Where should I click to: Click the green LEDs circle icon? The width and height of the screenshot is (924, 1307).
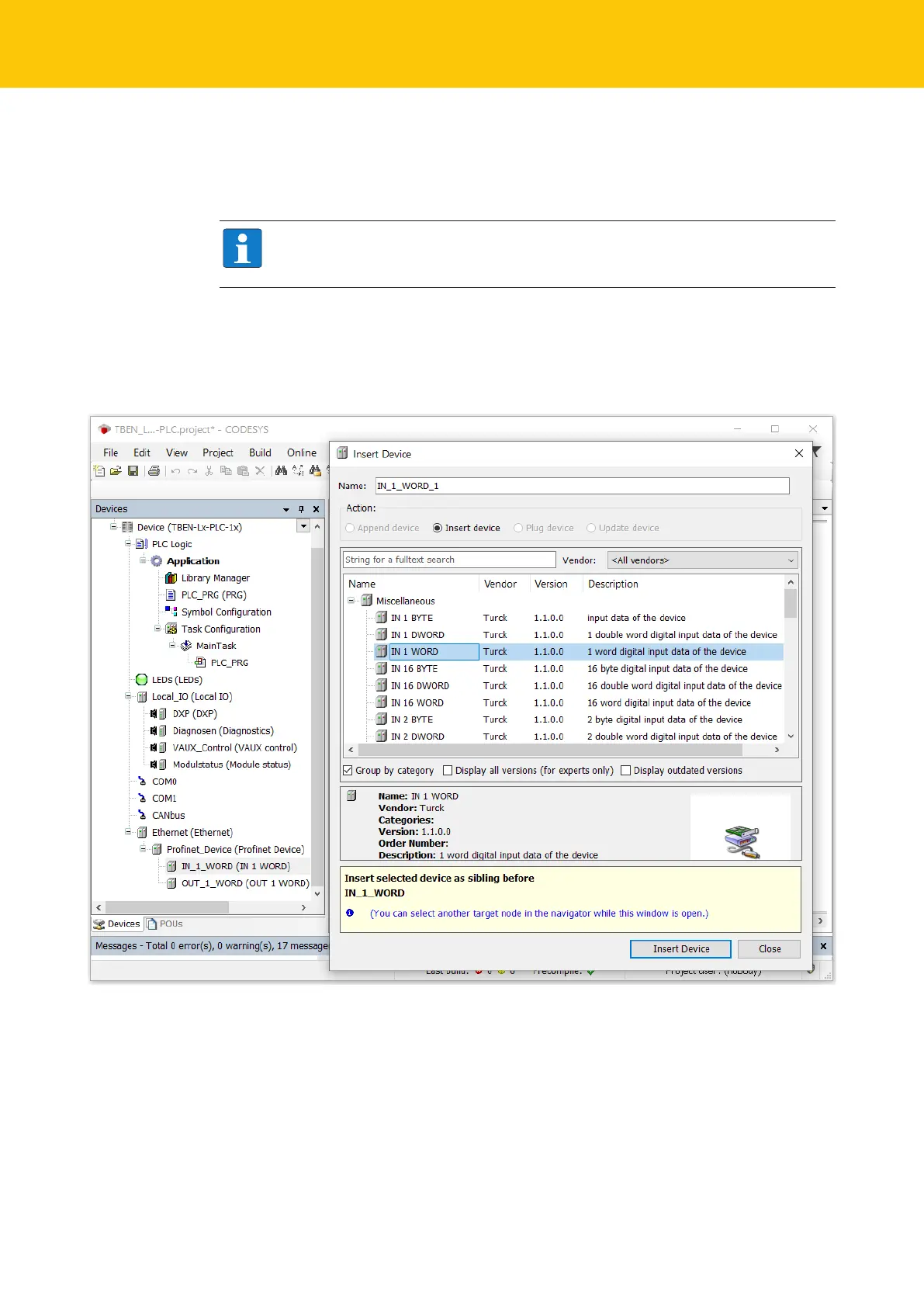tap(141, 680)
